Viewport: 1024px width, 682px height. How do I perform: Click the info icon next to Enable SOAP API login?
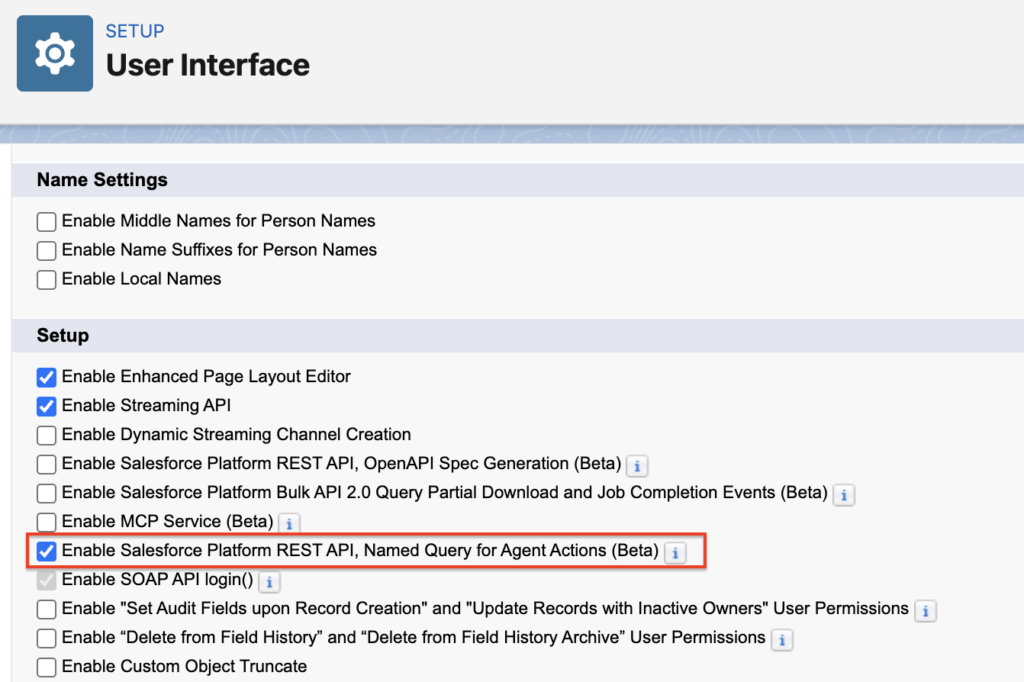[268, 581]
